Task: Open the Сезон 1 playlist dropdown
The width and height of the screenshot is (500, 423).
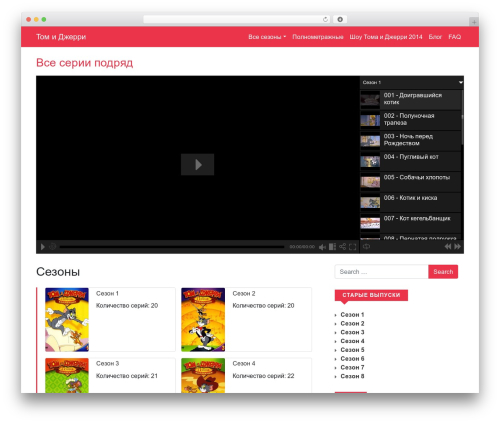Action: click(412, 82)
